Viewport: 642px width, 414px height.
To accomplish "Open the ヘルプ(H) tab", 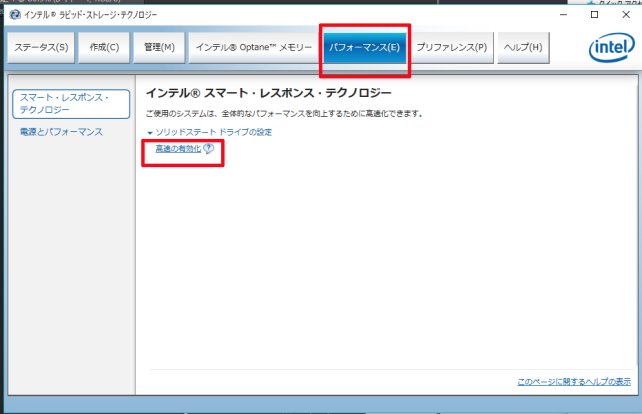I will tap(523, 48).
